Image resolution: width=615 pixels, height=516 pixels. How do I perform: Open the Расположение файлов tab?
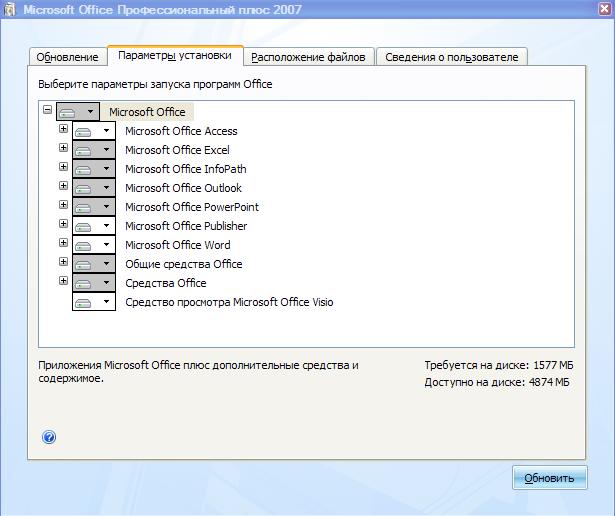[x=308, y=57]
